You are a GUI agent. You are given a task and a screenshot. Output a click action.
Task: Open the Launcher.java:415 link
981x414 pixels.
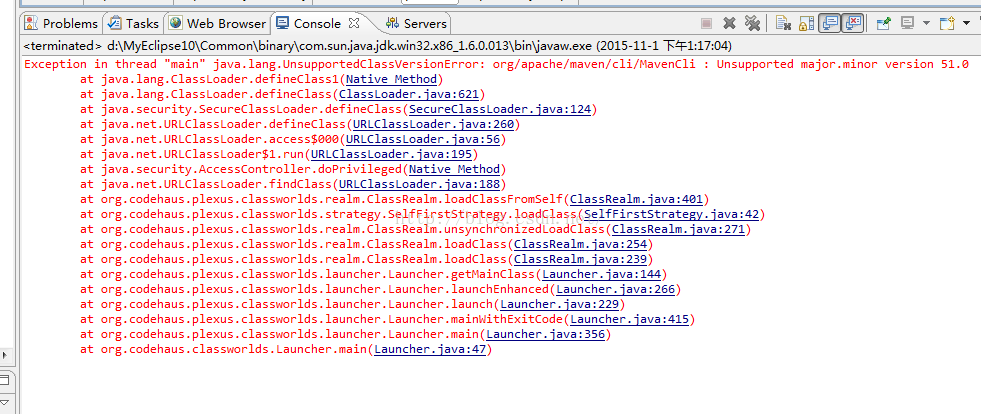pyautogui.click(x=629, y=319)
